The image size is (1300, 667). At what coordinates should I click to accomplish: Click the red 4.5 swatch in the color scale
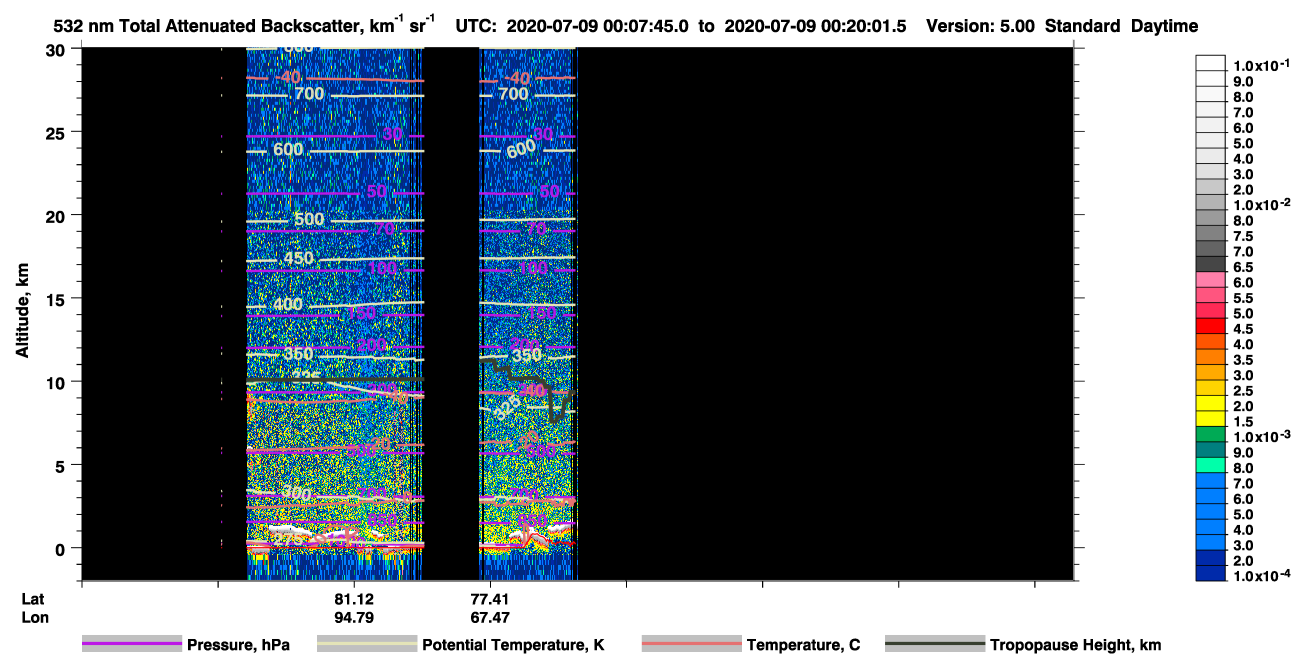(x=1211, y=327)
